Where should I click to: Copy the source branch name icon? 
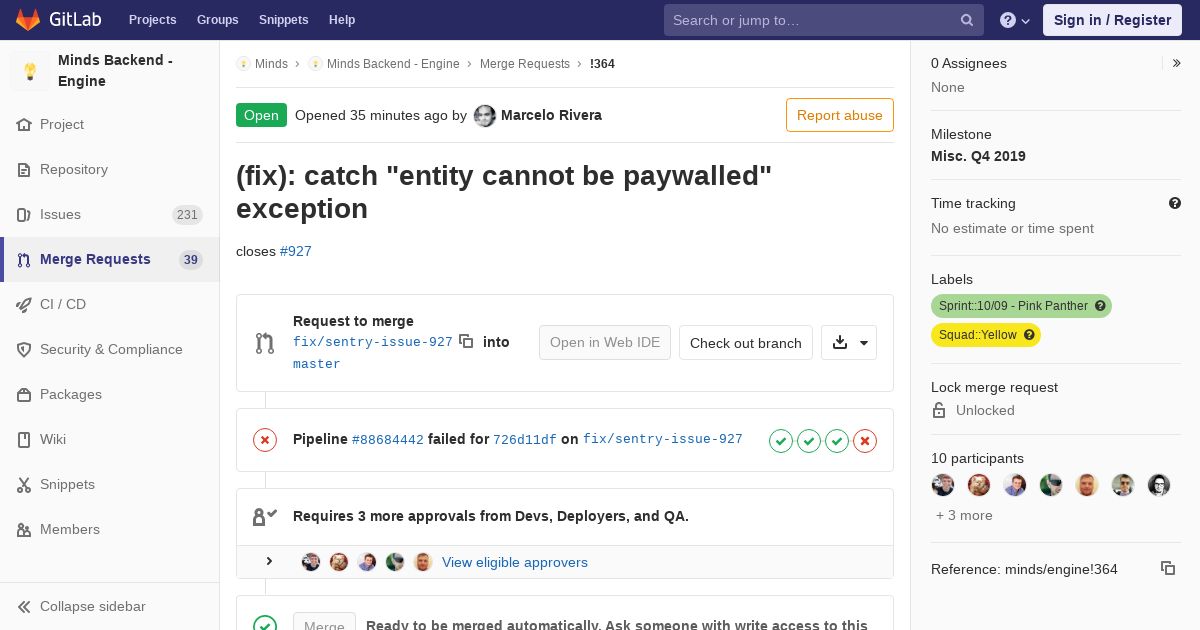tap(466, 341)
